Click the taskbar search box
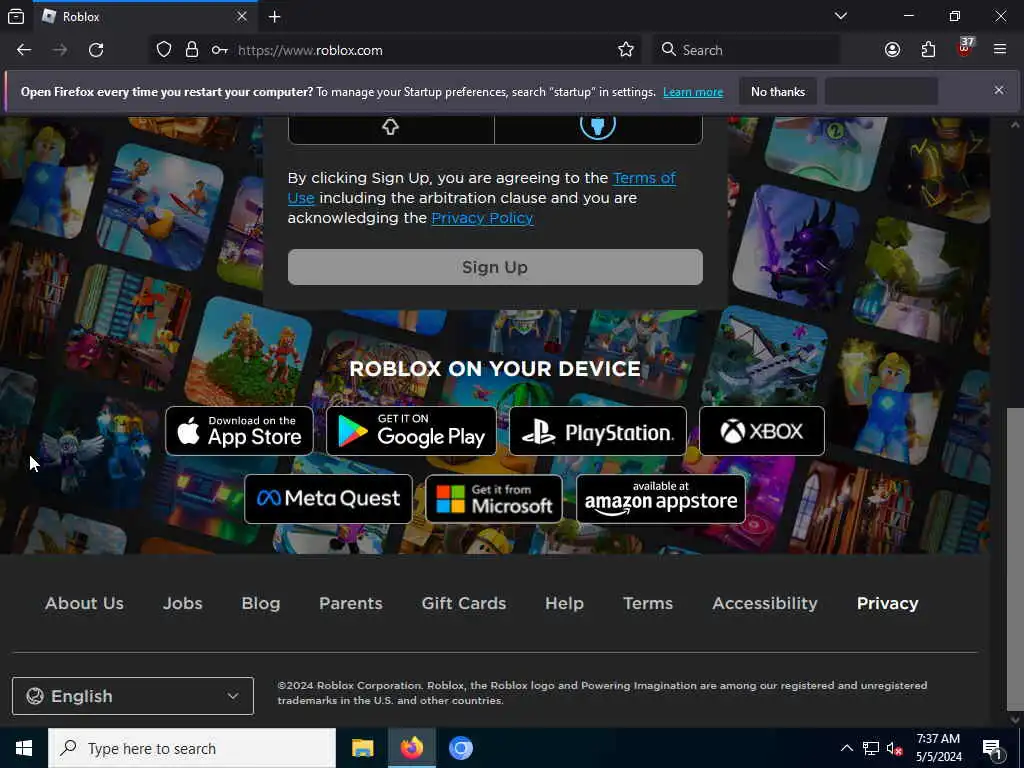The height and width of the screenshot is (768, 1024). (192, 748)
